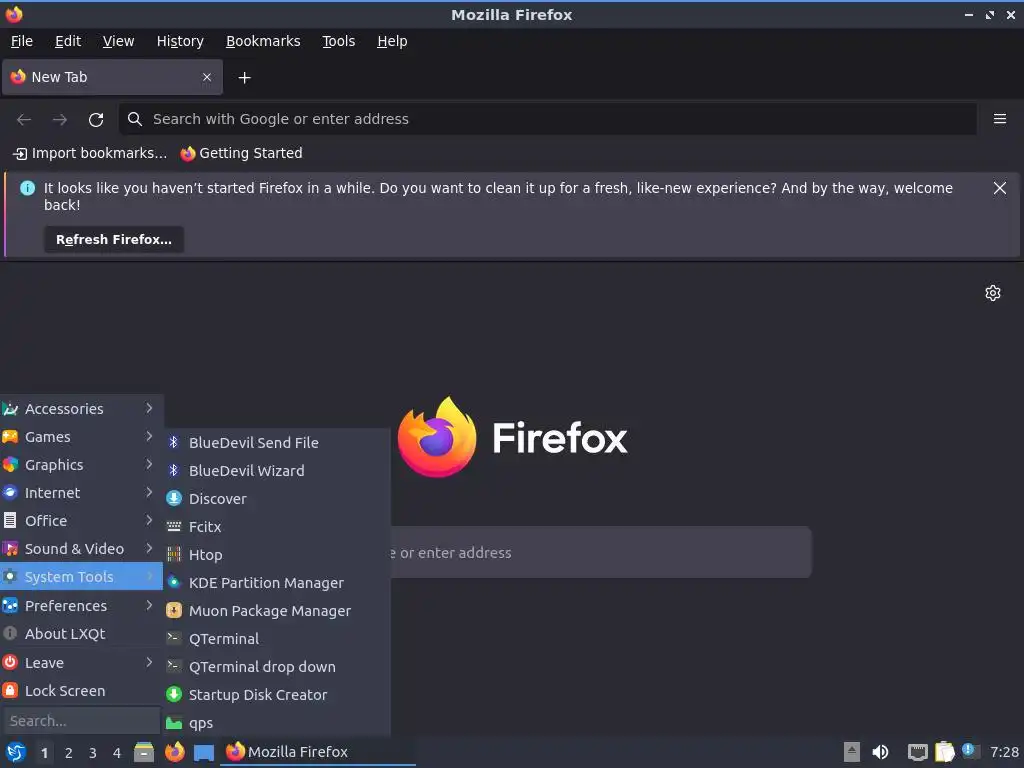Expand the Office submenu
The image size is (1024, 768).
tap(81, 521)
